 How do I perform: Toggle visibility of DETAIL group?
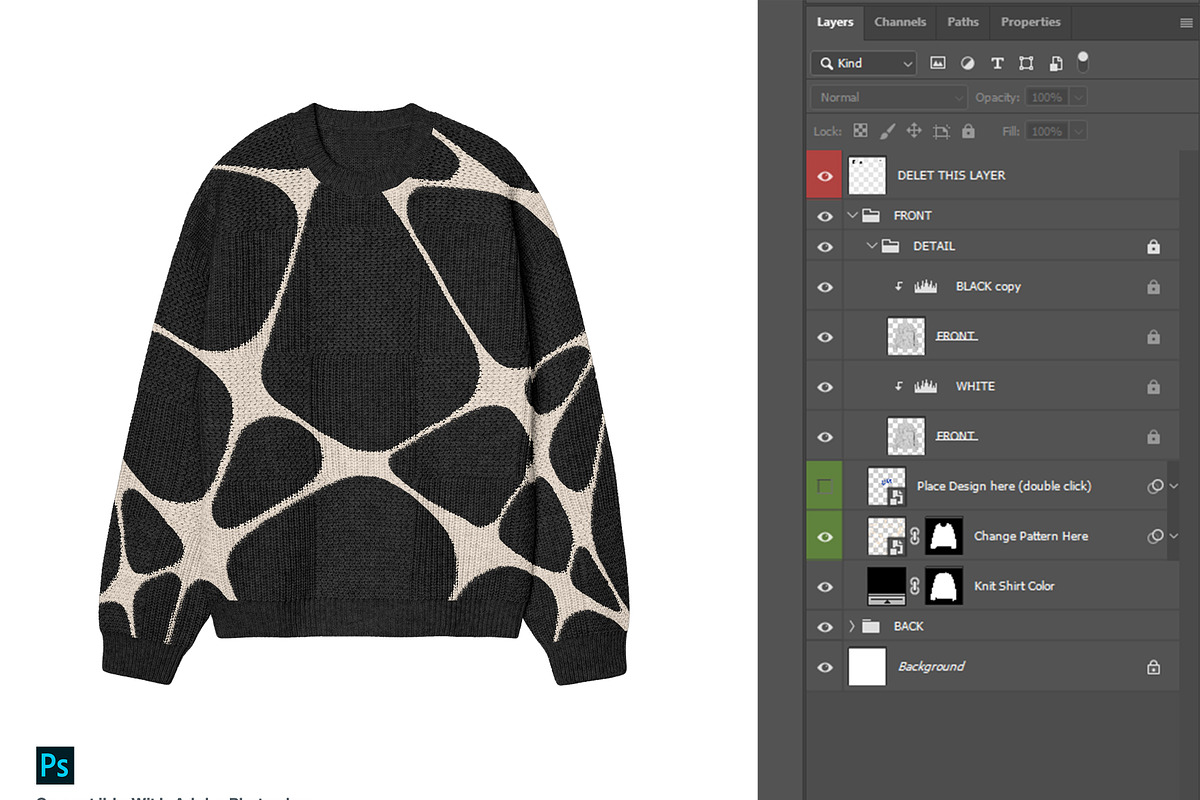point(825,246)
